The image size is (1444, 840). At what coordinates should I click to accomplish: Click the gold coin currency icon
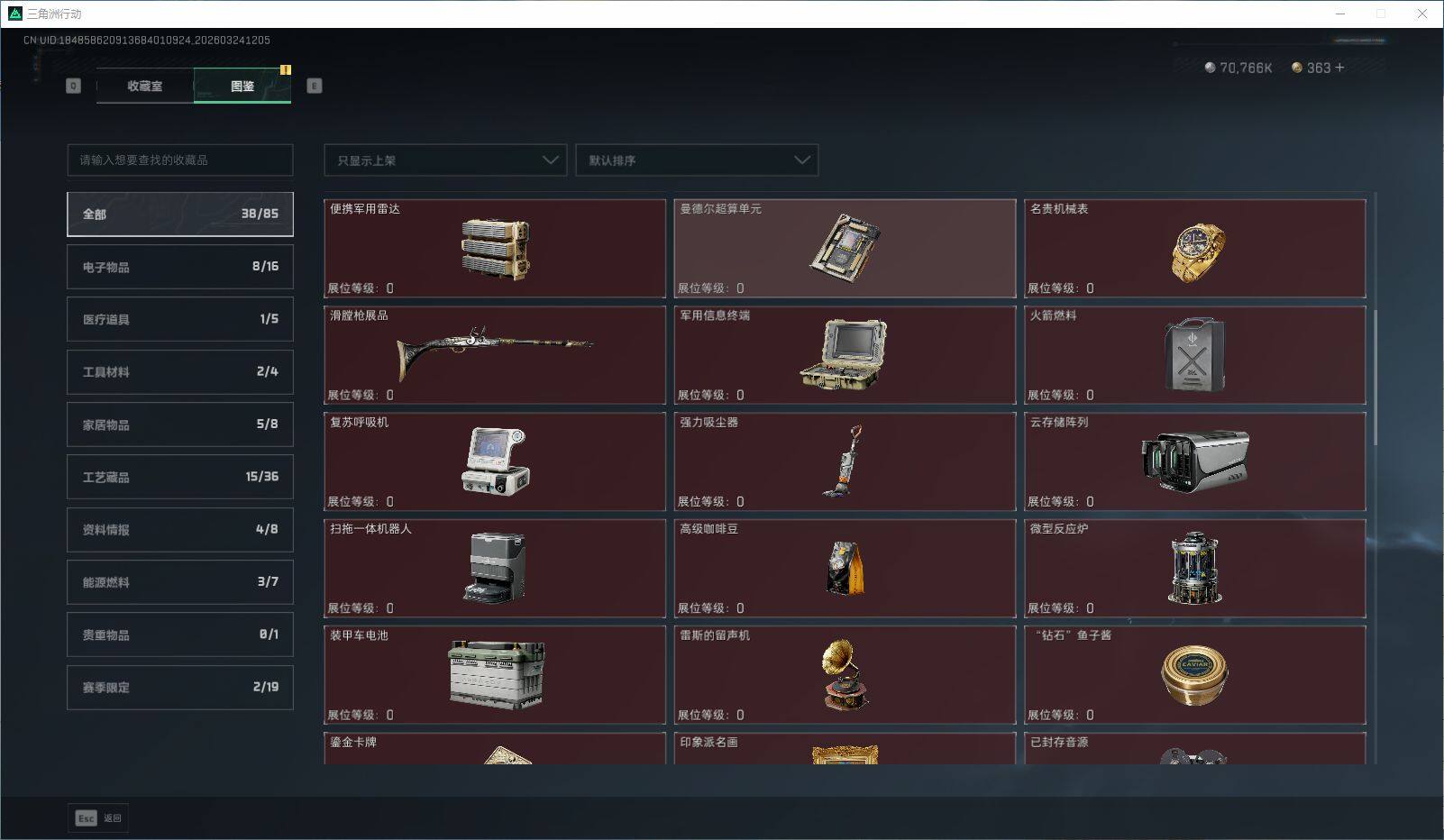(1296, 67)
